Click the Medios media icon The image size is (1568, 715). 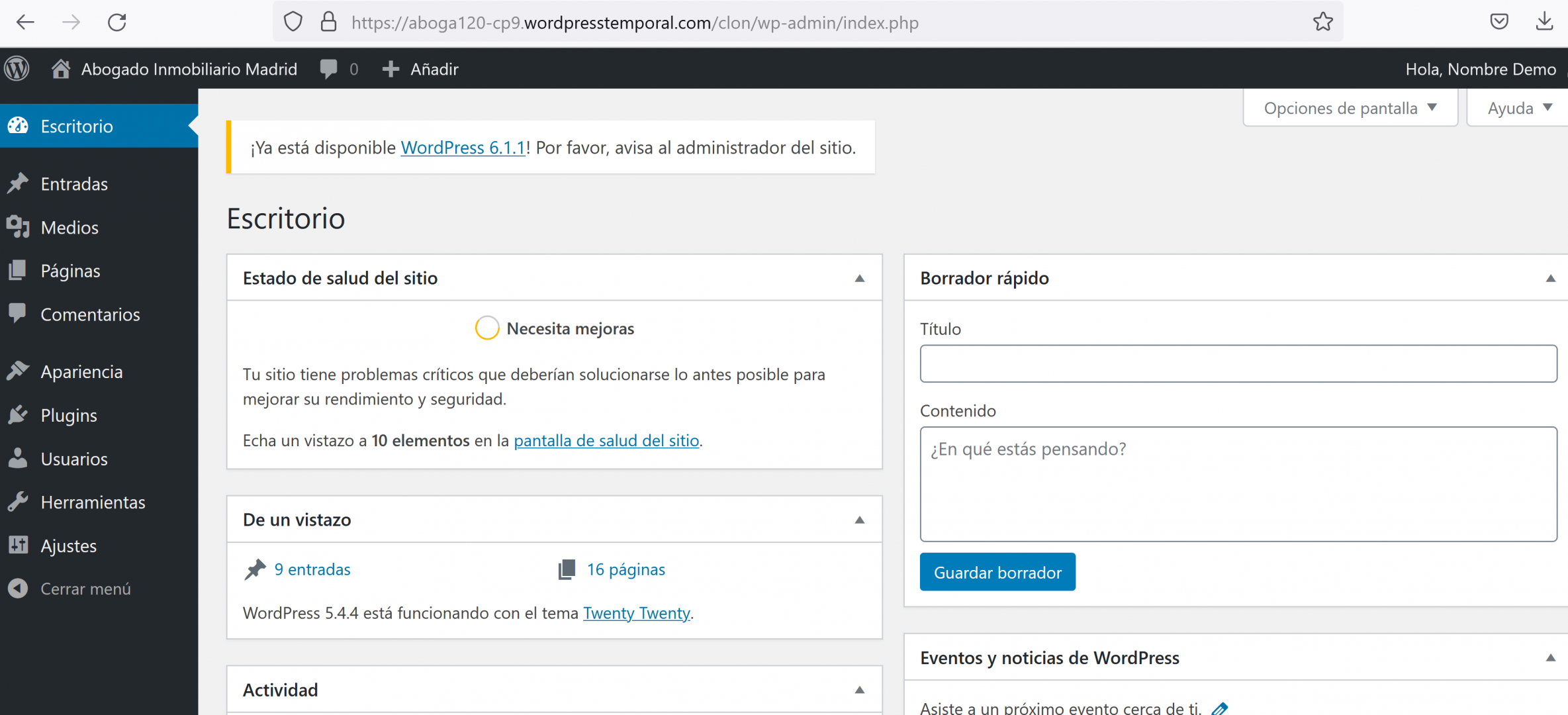click(x=19, y=227)
